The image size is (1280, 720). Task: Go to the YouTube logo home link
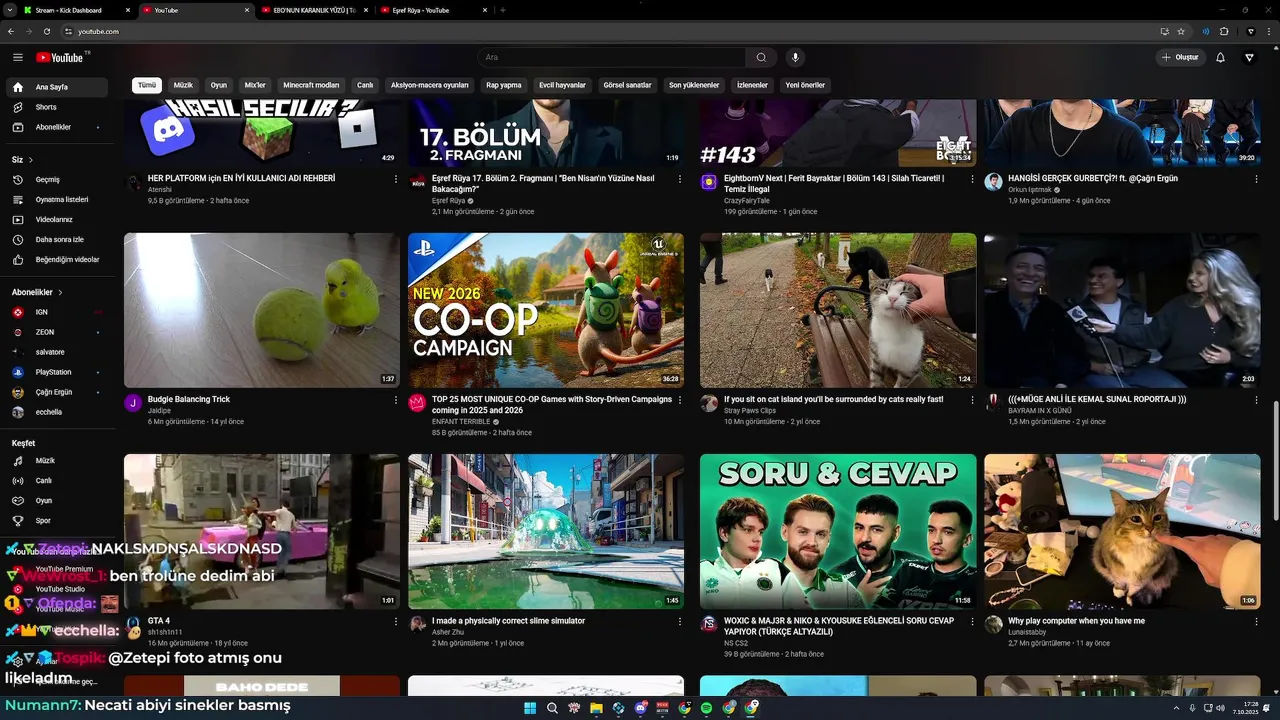coord(60,58)
